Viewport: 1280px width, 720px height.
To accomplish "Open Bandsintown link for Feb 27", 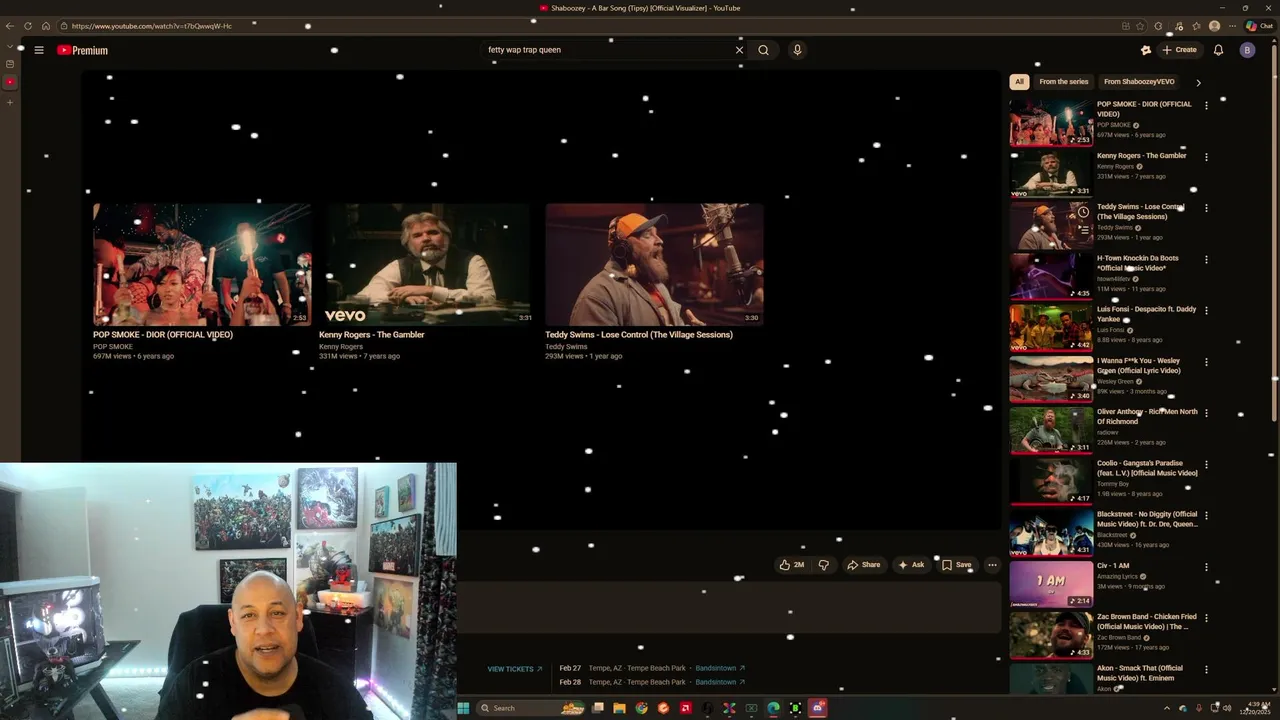I will coord(720,668).
